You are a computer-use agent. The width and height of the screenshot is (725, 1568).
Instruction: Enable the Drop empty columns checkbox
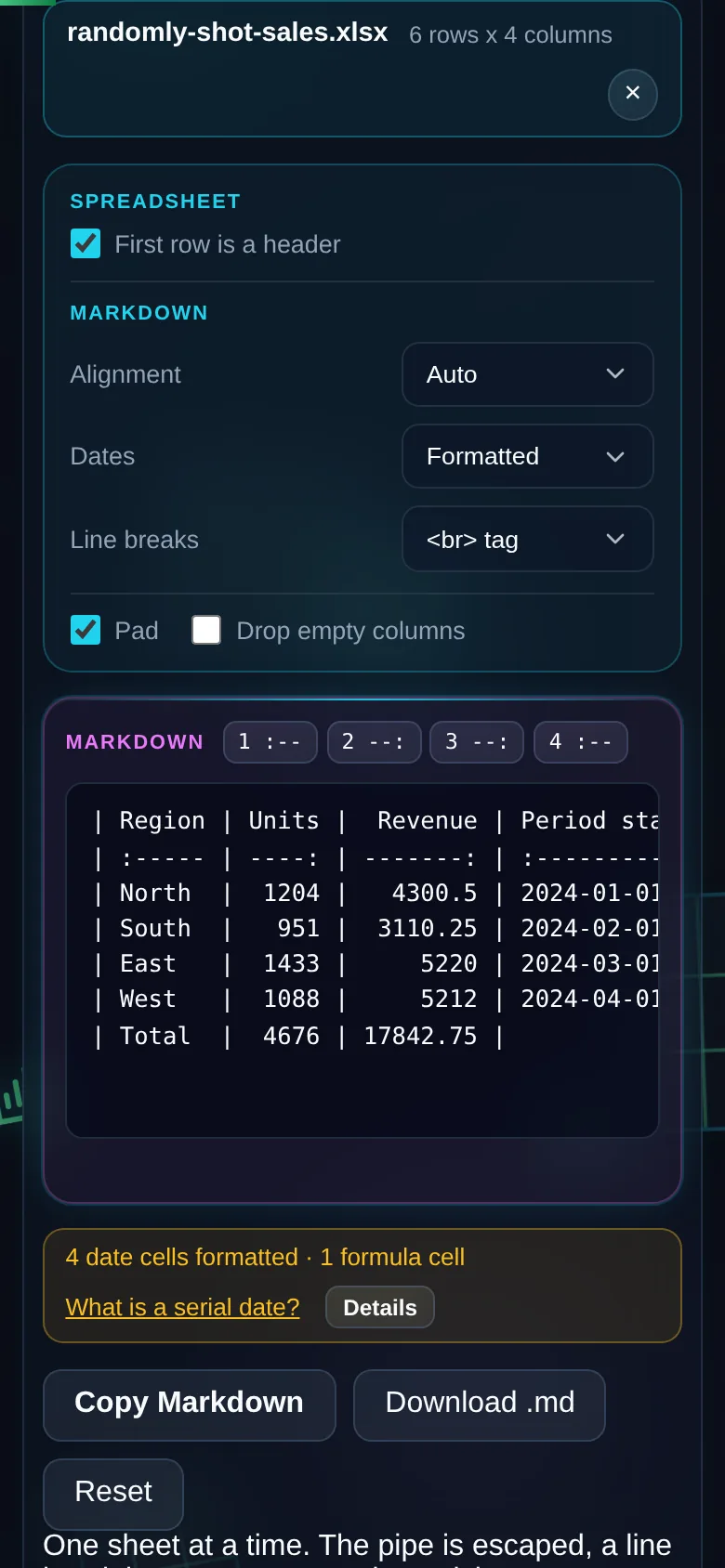point(206,631)
